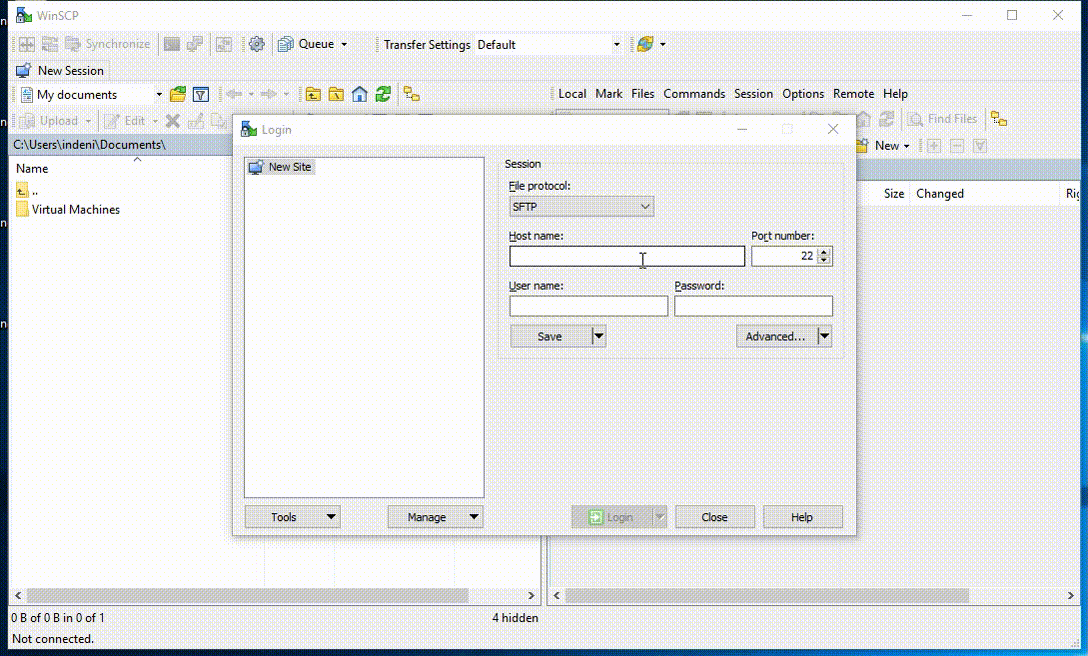The height and width of the screenshot is (656, 1088).
Task: Open the File protocol SFTP dropdown
Action: [x=581, y=207]
